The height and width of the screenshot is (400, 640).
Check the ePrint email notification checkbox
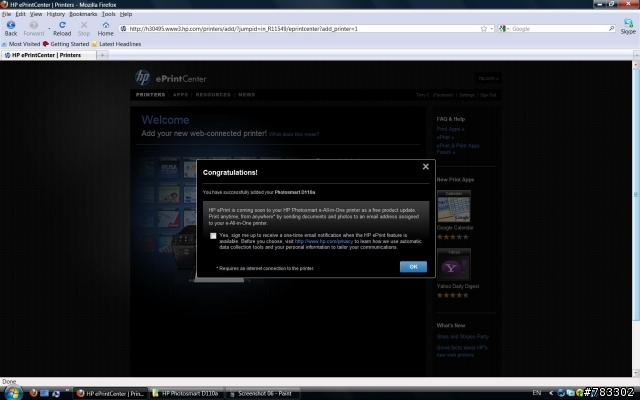click(x=213, y=236)
